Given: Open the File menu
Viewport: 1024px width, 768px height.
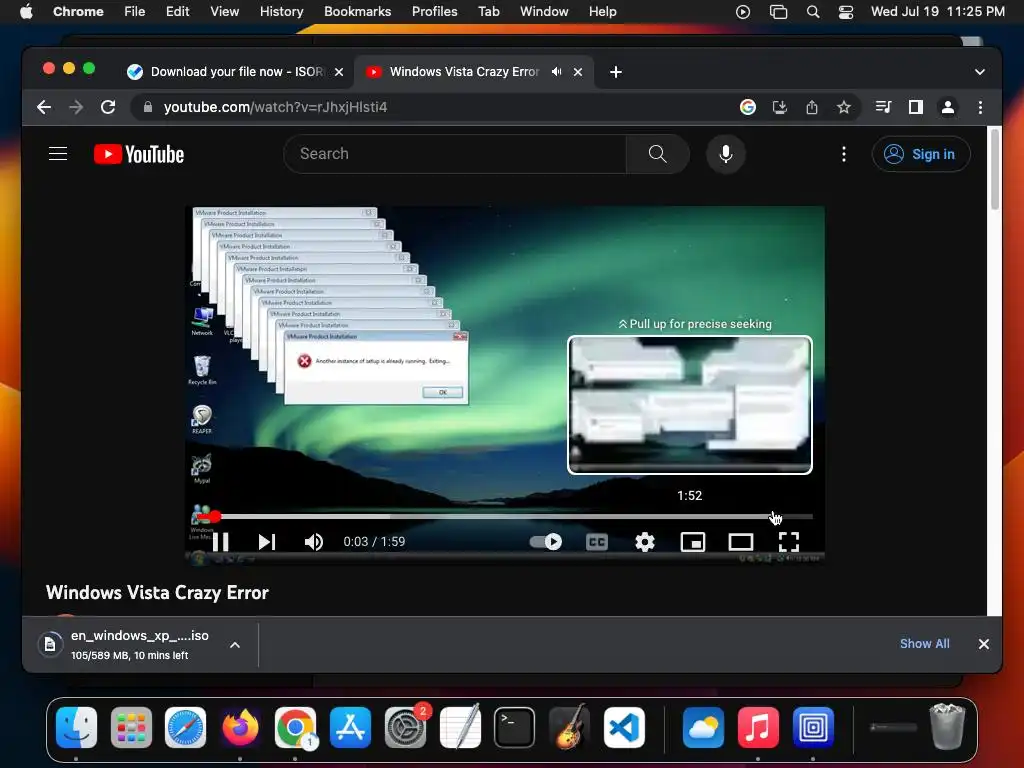Looking at the screenshot, I should point(135,11).
